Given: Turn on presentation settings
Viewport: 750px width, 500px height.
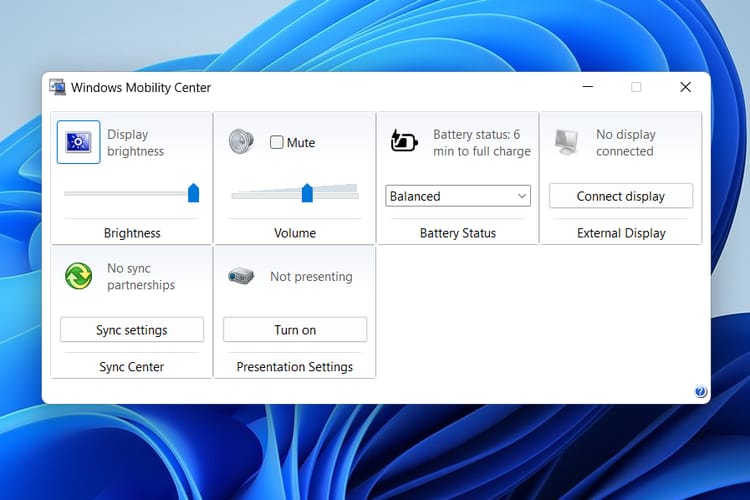Looking at the screenshot, I should click(295, 330).
